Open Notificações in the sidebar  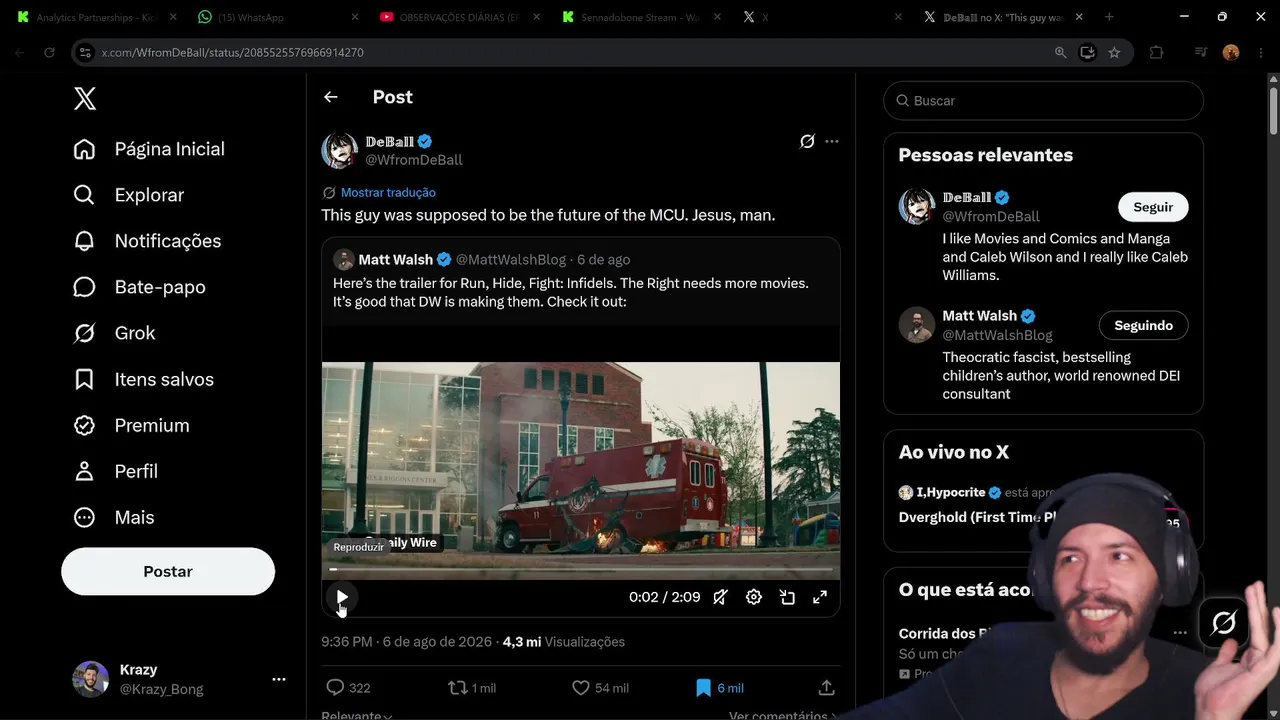[147, 241]
